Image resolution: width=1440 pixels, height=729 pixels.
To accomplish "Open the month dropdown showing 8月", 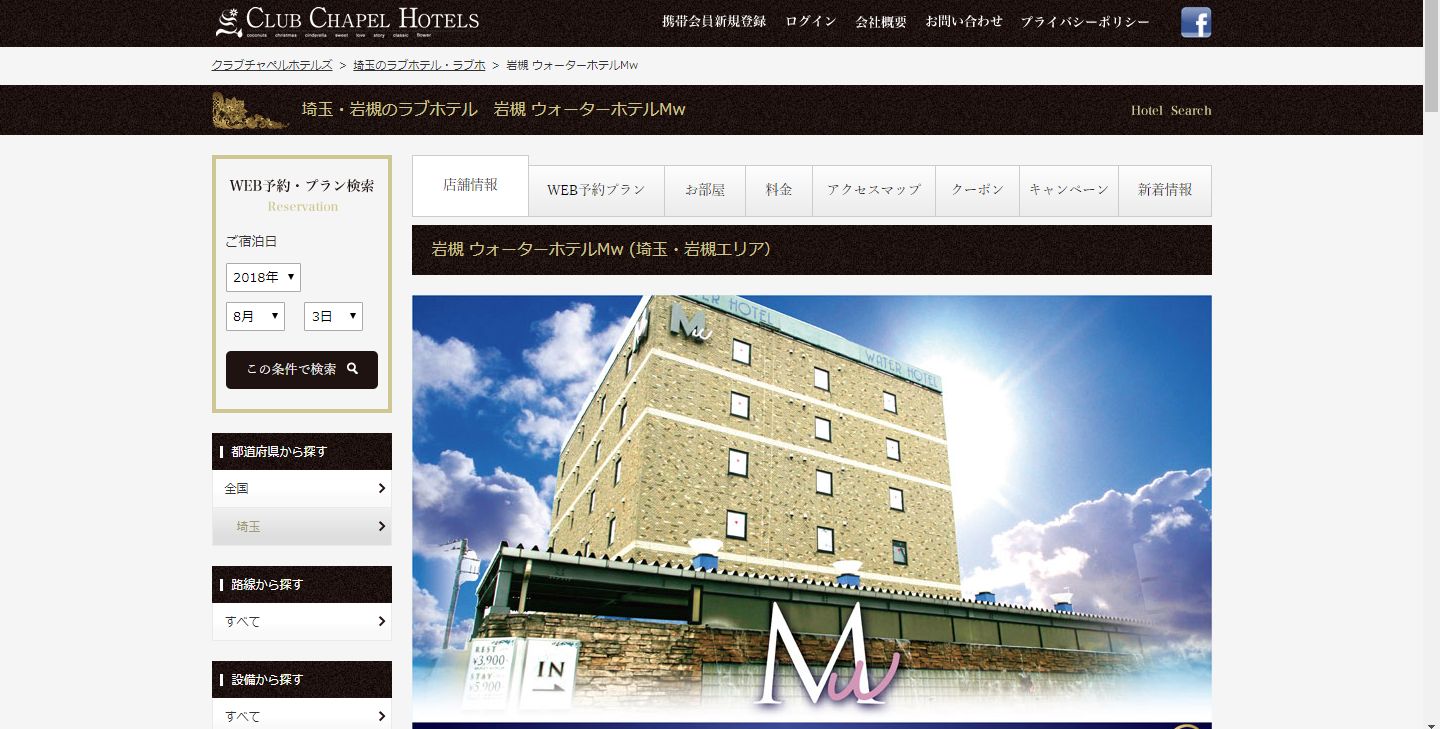I will click(255, 316).
